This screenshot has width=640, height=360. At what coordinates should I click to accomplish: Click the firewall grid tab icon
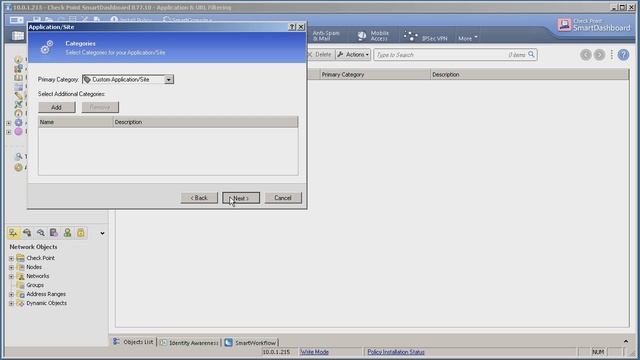(18, 36)
